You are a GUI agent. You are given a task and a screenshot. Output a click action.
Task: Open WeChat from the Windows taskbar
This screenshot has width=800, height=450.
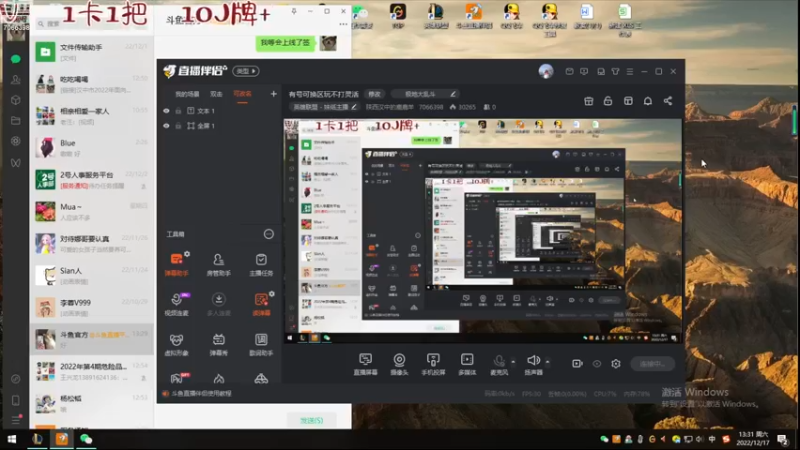(x=86, y=439)
